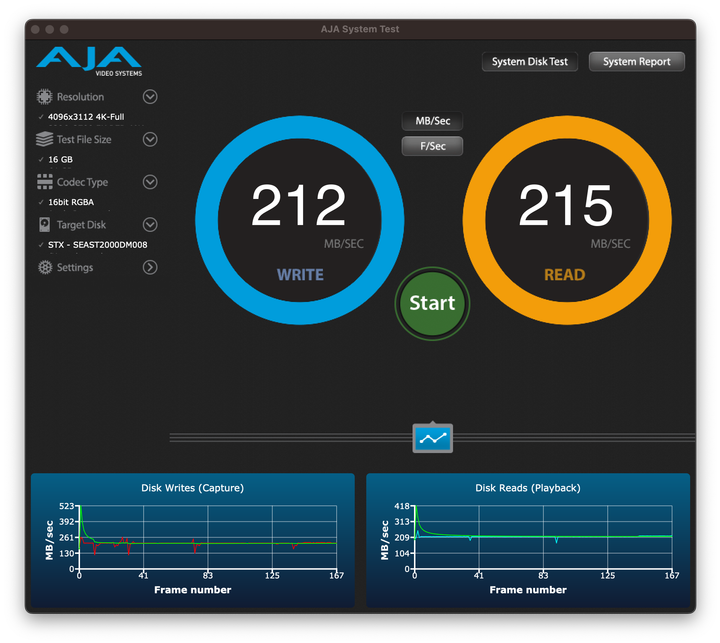Click the Disk Writes (Capture) graph
Screen dimensions: 720x643
192,540
